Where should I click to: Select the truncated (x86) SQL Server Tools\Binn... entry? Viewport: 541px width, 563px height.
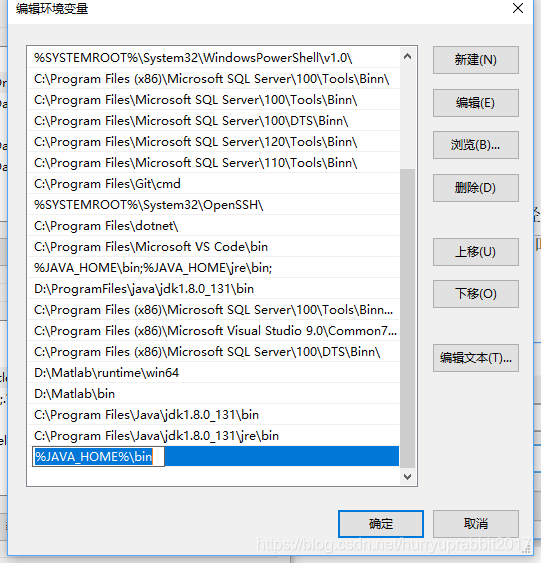tap(214, 310)
